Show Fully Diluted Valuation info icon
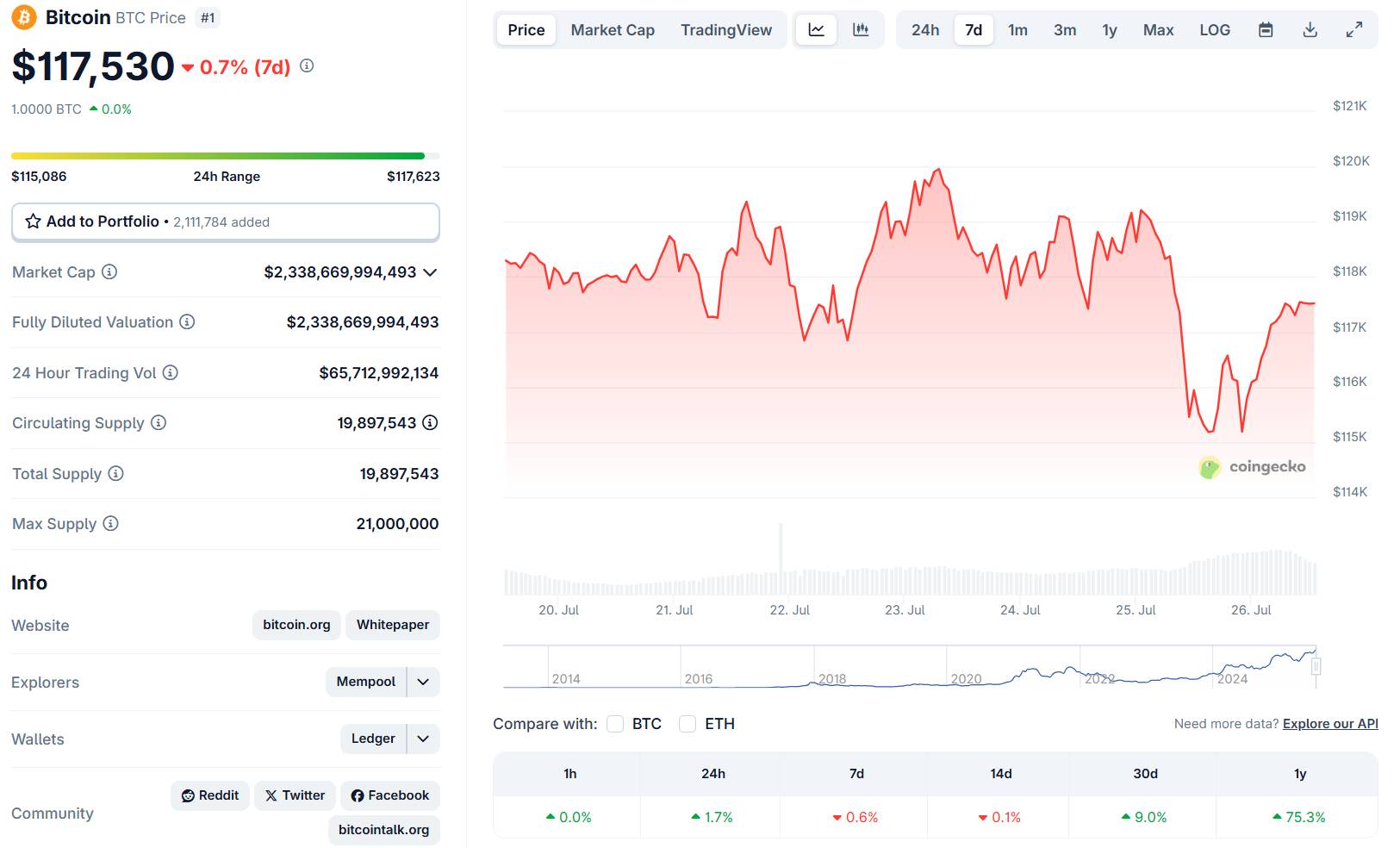Screen dimensions: 1400x848 tap(187, 321)
